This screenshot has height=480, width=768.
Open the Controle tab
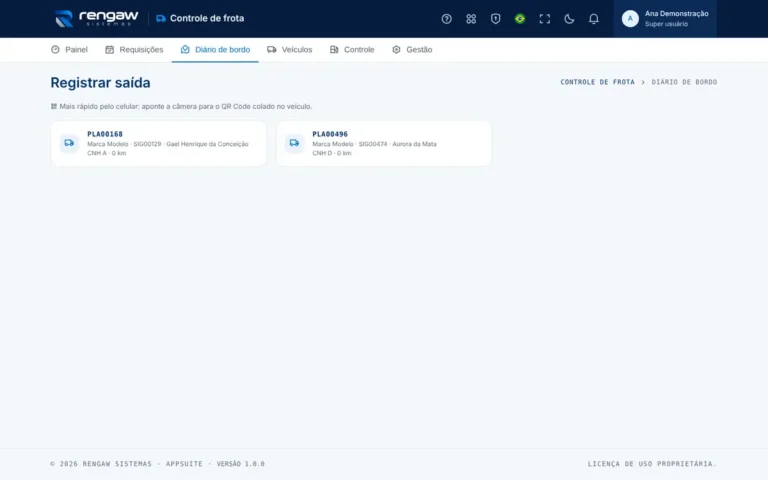tap(352, 49)
